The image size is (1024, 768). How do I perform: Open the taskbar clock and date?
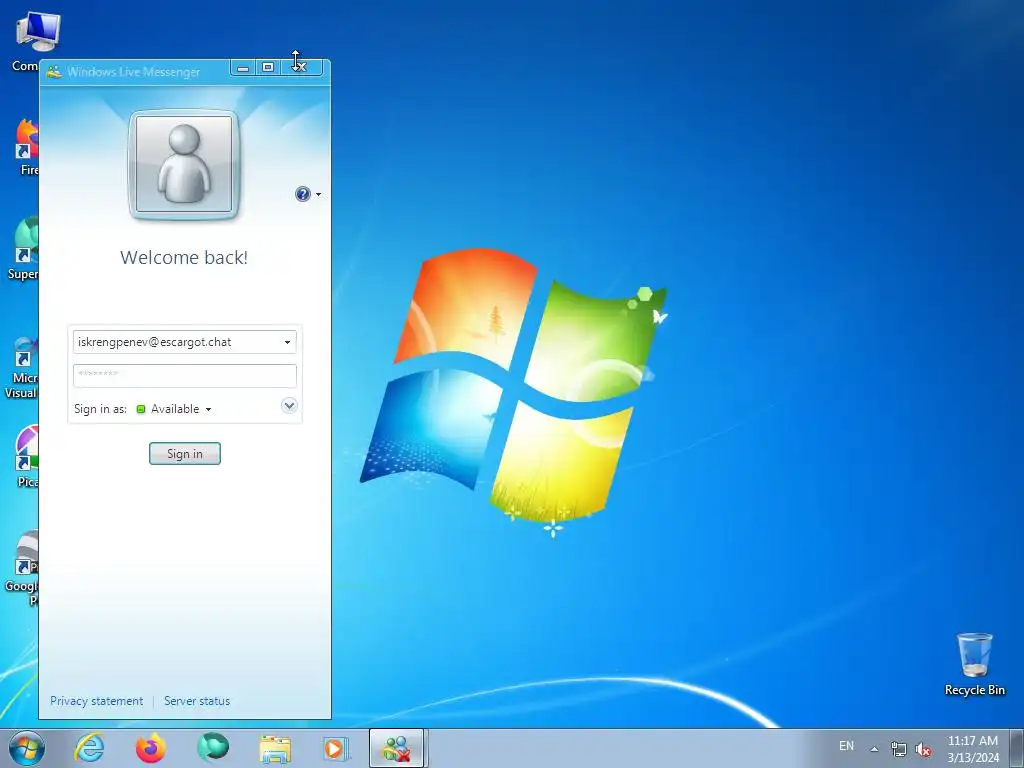972,749
